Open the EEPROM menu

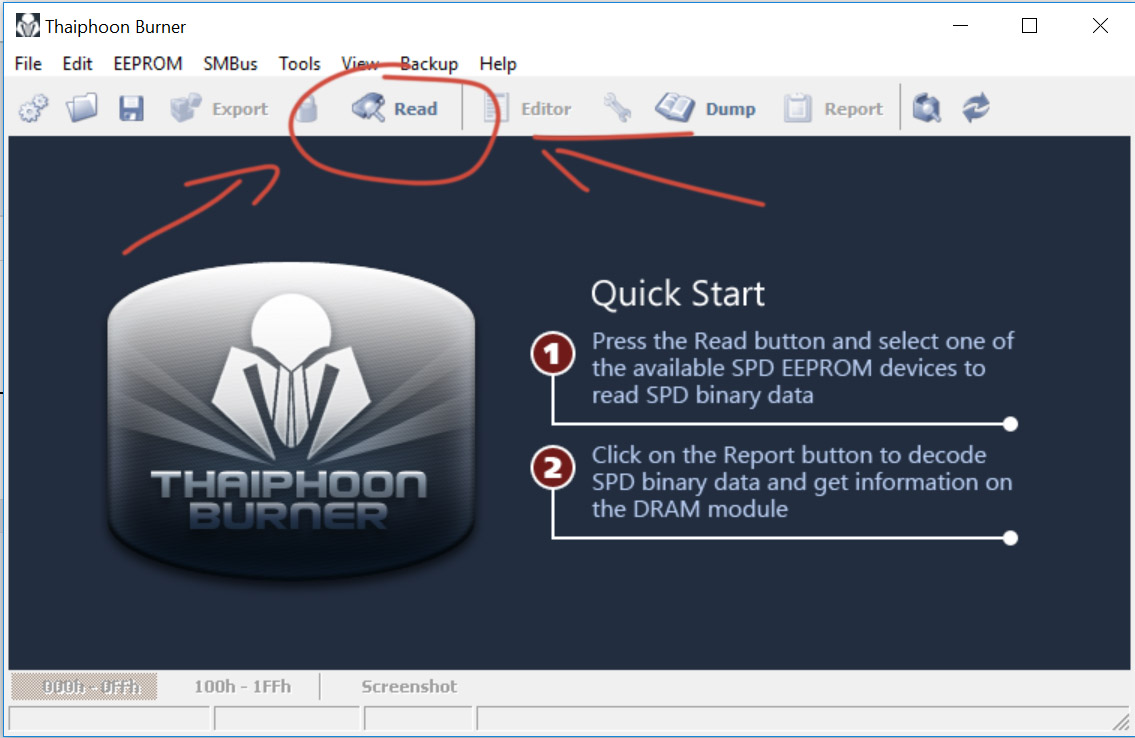pyautogui.click(x=148, y=64)
